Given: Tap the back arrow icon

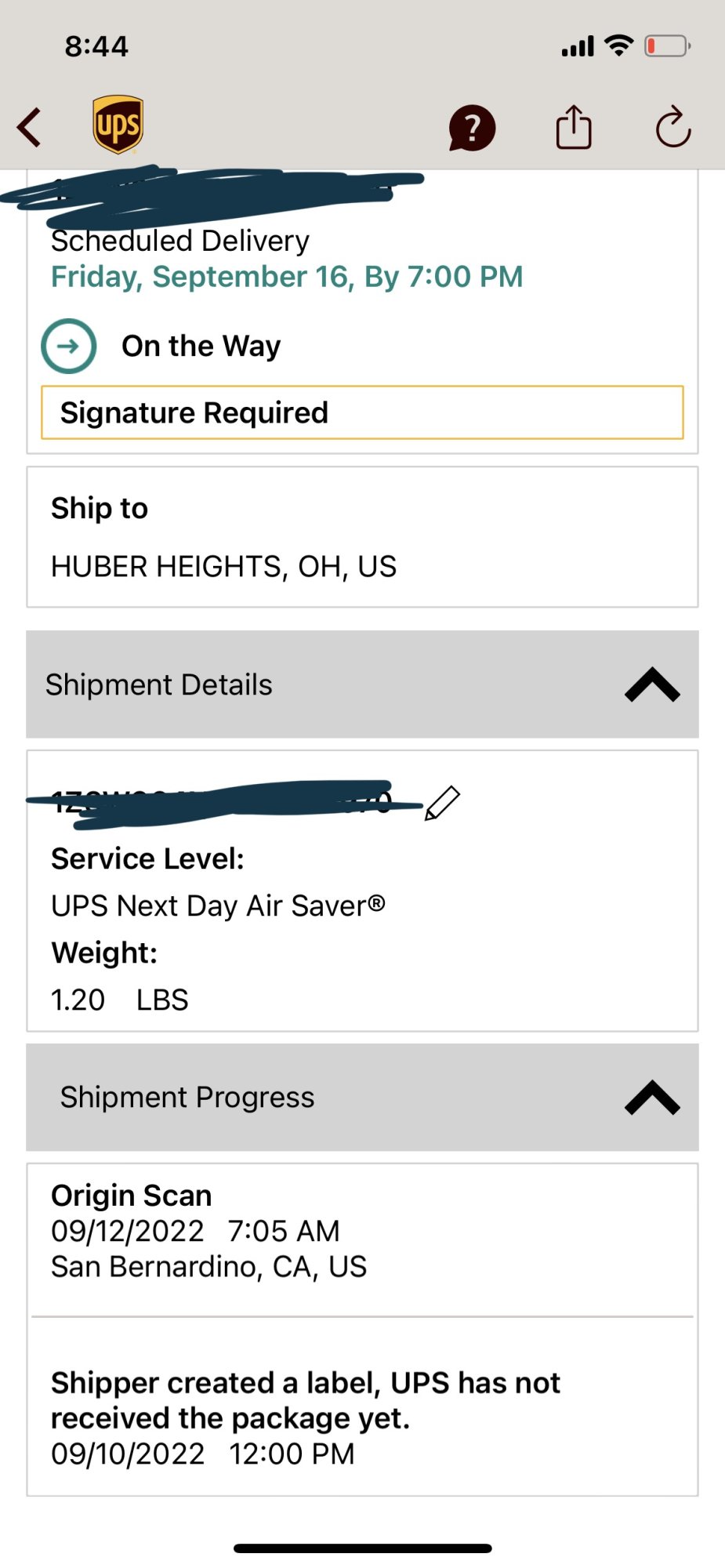Looking at the screenshot, I should tap(30, 128).
